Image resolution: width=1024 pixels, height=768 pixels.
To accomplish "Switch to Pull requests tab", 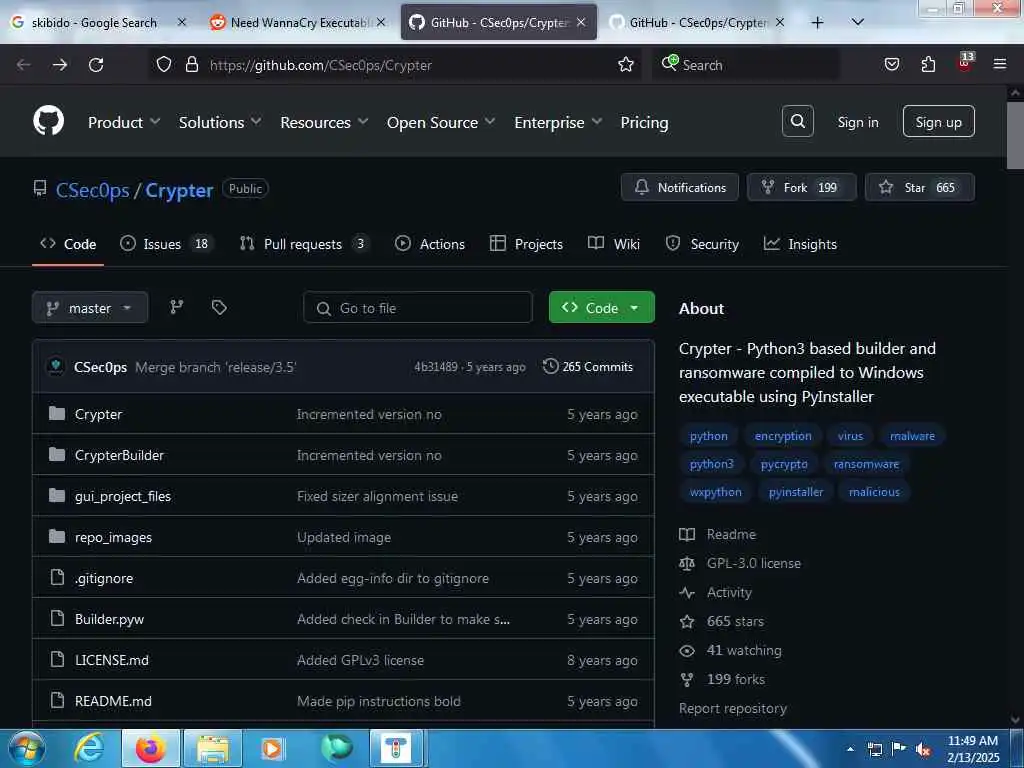I will pos(304,244).
